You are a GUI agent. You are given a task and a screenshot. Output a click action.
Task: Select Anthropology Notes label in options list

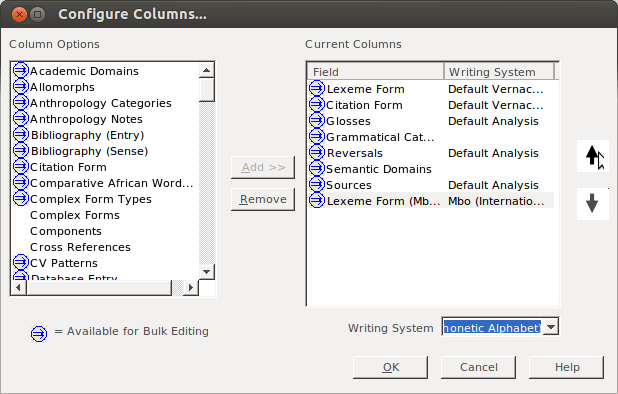click(x=86, y=119)
